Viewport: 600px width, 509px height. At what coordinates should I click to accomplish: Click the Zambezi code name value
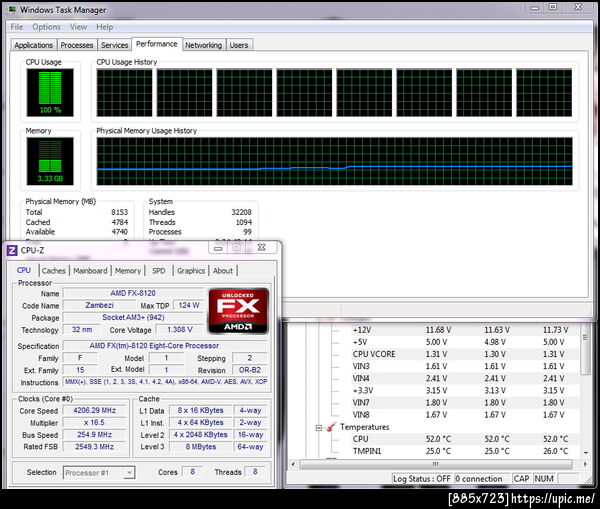click(99, 305)
